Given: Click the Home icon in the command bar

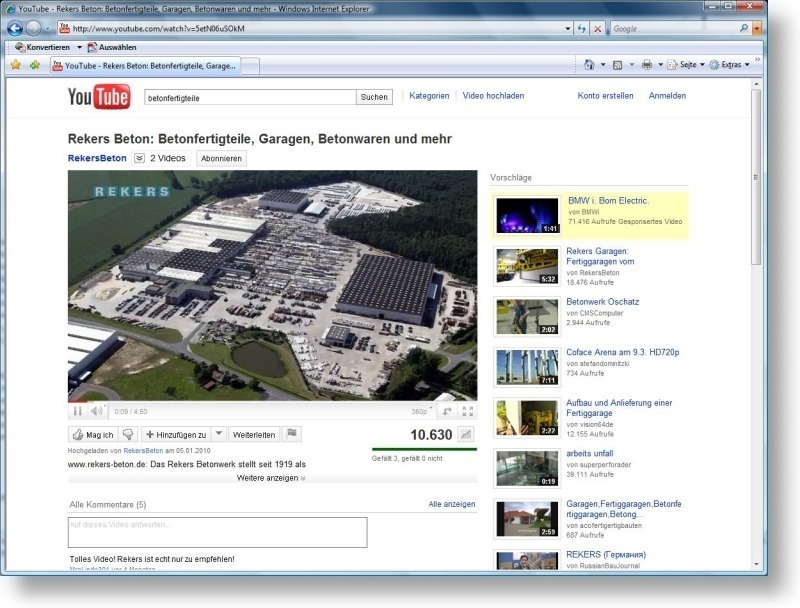Looking at the screenshot, I should 589,65.
